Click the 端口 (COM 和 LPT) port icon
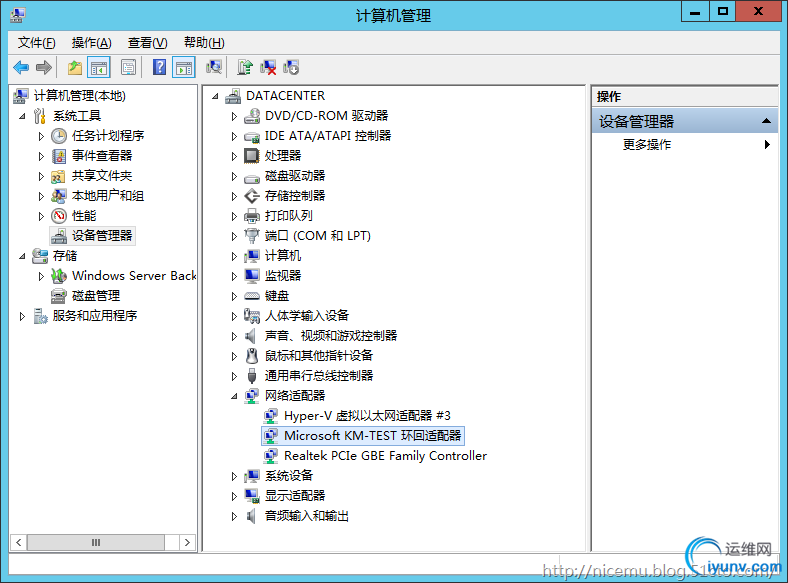Viewport: 788px width, 583px height. point(252,236)
